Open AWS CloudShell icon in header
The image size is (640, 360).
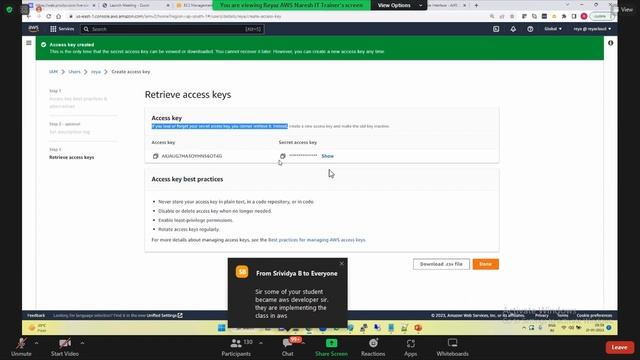point(496,29)
